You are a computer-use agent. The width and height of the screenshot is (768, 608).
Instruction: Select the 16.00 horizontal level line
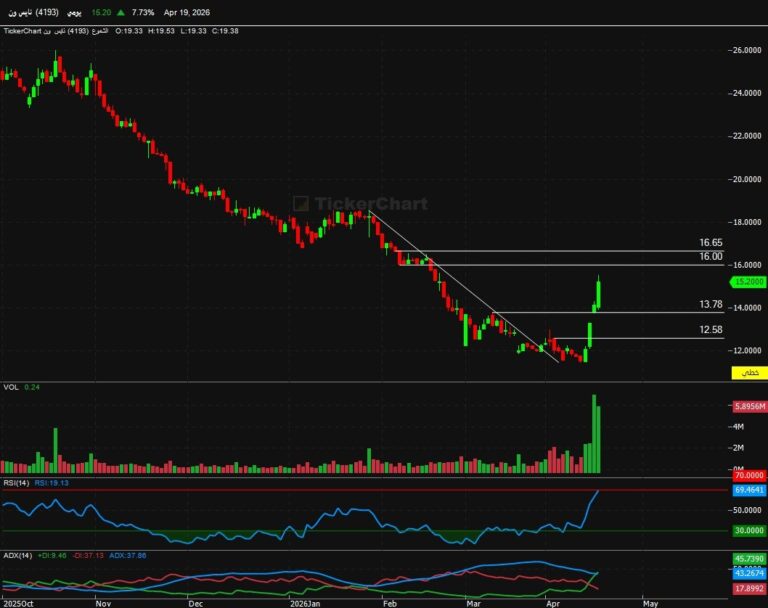560,265
